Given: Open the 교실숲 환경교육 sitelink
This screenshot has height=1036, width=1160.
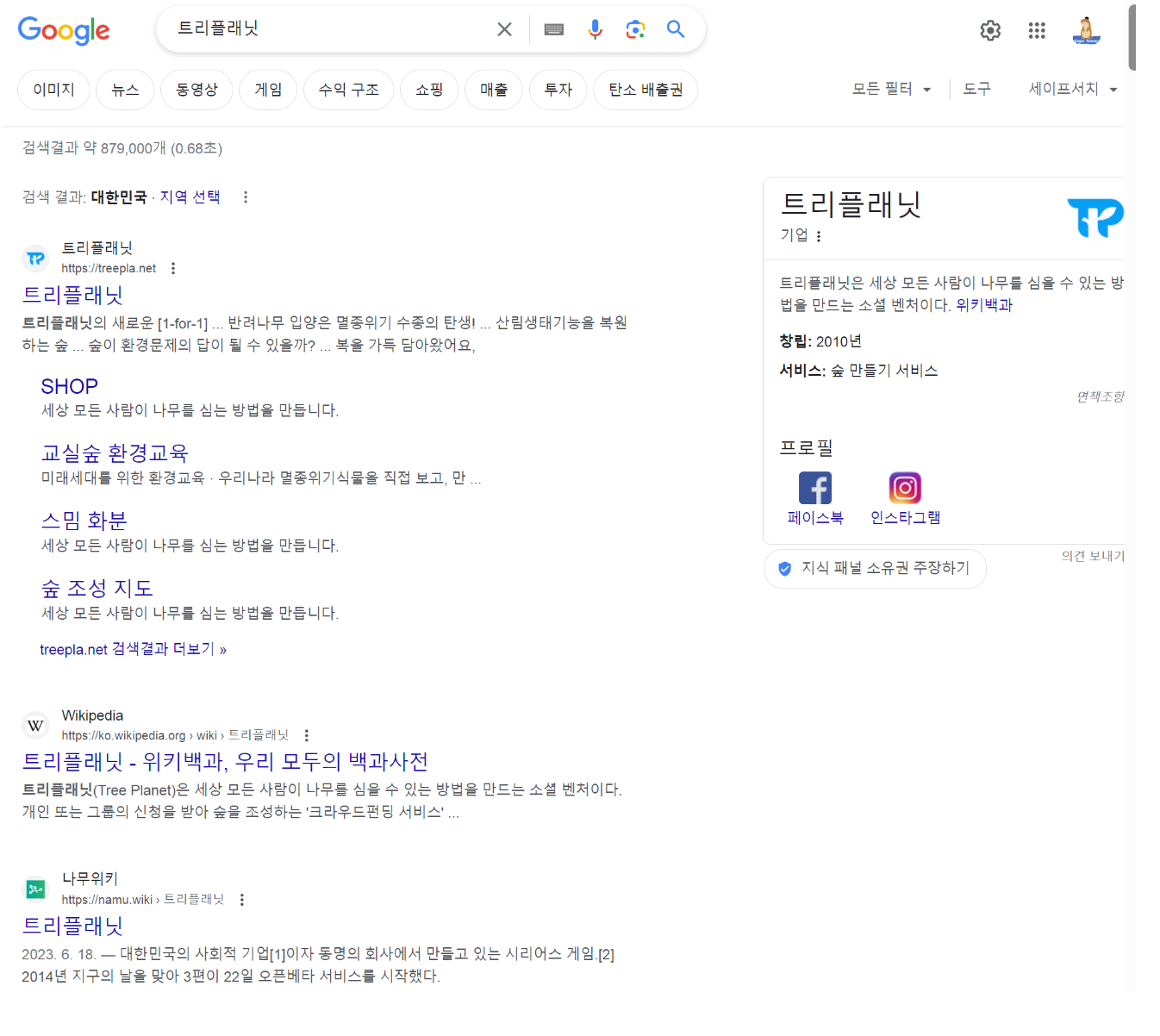Looking at the screenshot, I should point(115,453).
